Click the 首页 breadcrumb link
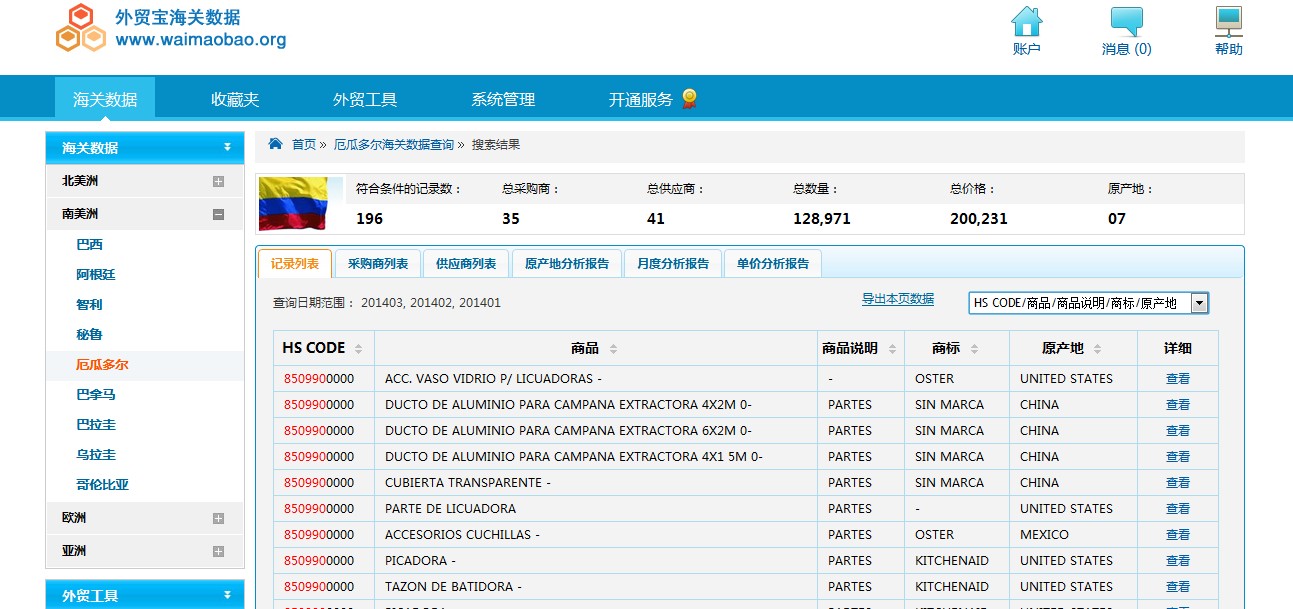The width and height of the screenshot is (1293, 609). [x=304, y=145]
